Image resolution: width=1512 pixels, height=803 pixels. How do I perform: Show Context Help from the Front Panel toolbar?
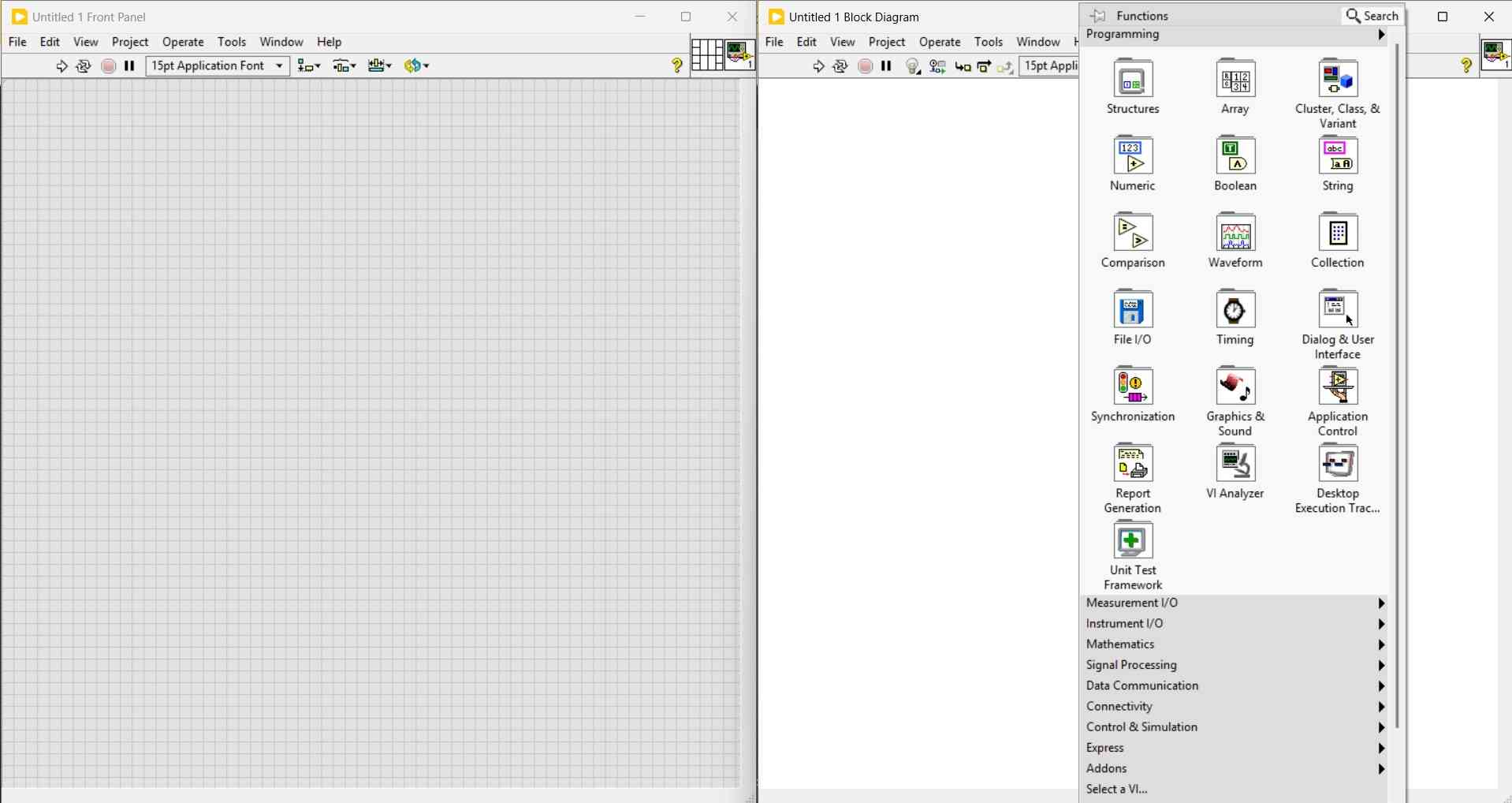click(678, 66)
